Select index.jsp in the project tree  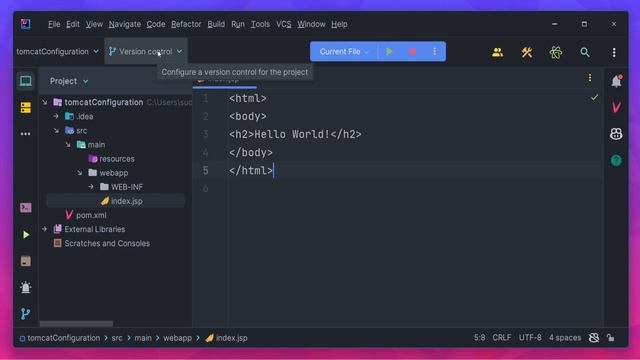(116, 201)
